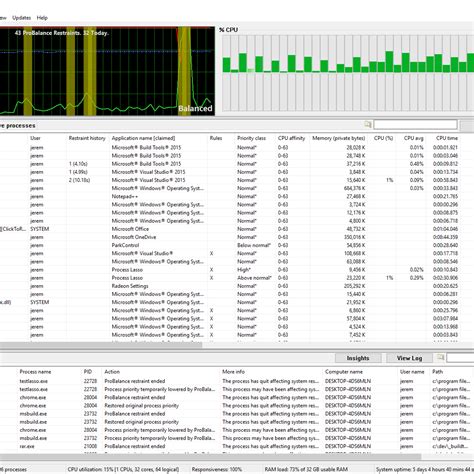Sort by CPU affinity column header
Screen dimensions: 474x474
[291, 138]
